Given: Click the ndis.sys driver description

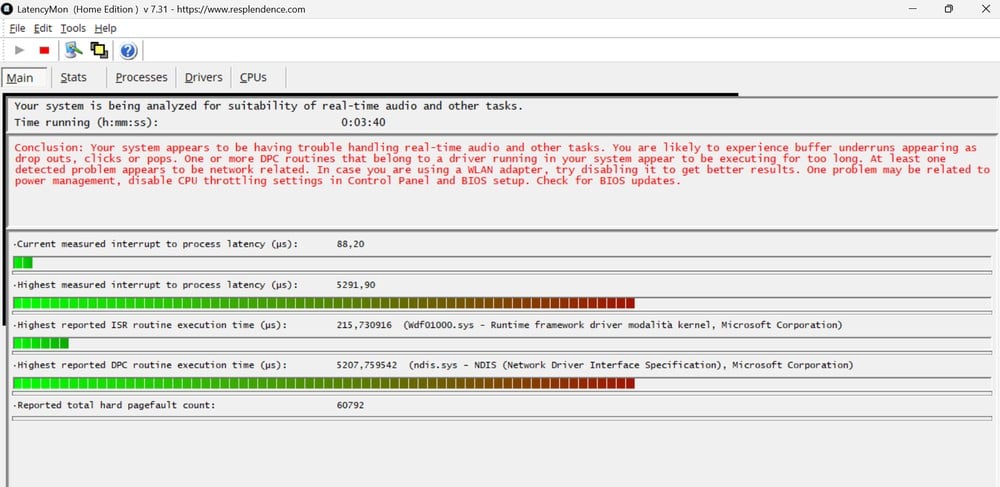Looking at the screenshot, I should click(x=631, y=365).
